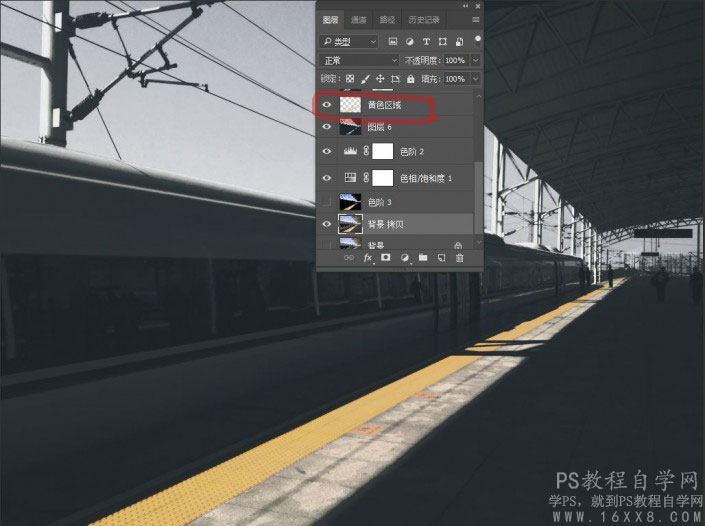
Task: Hide the 色相/饱和度 1 layer
Action: point(327,178)
